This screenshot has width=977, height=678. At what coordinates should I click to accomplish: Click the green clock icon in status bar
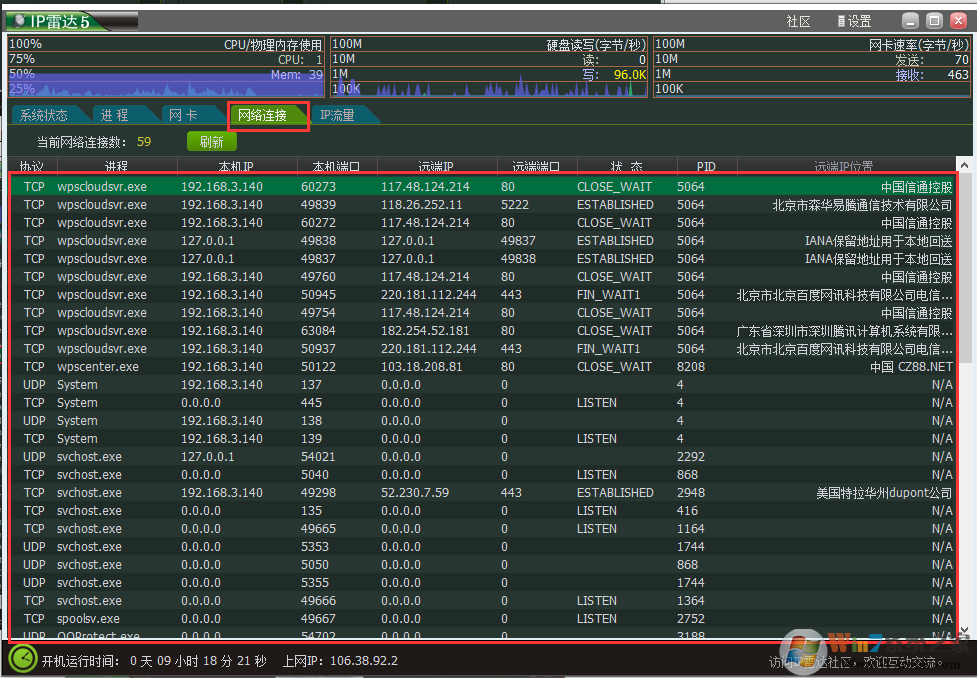point(22,659)
